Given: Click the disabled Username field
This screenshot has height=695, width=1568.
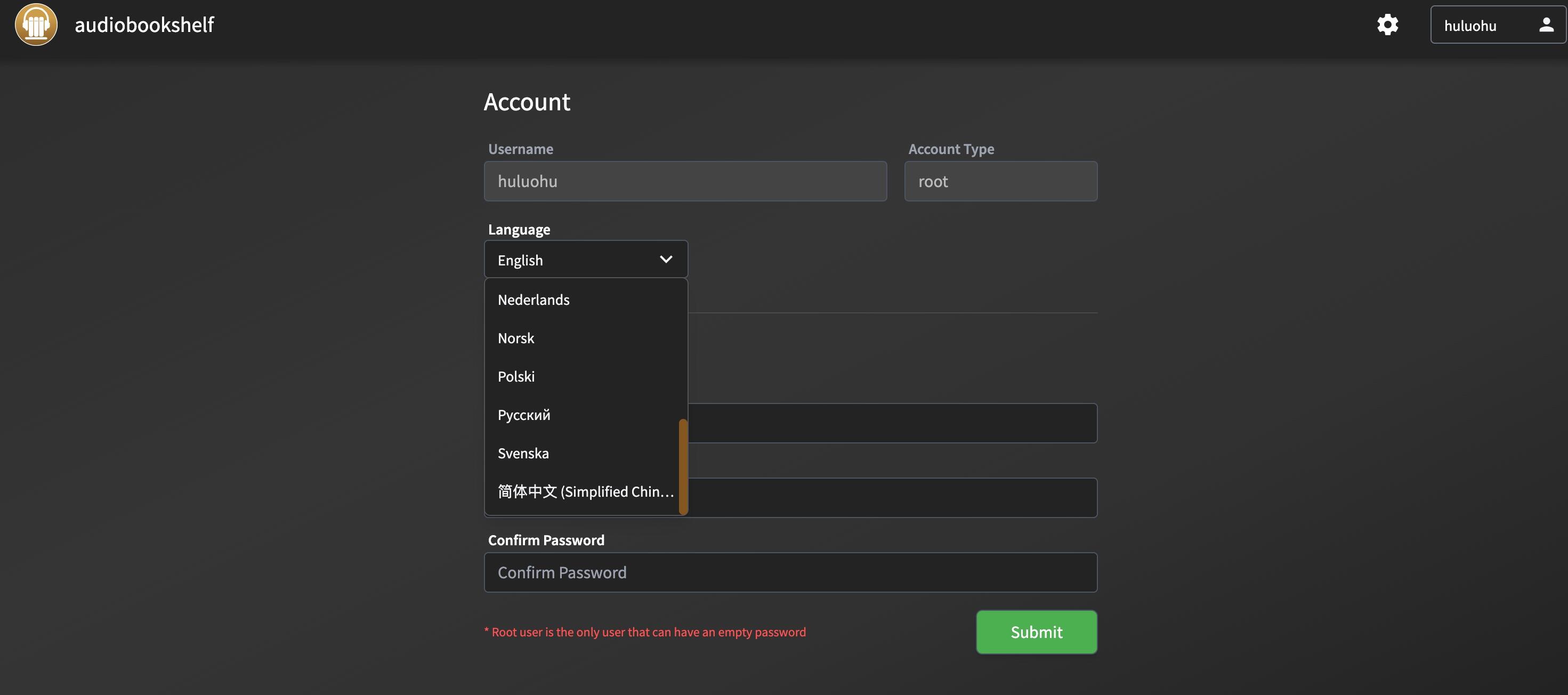Looking at the screenshot, I should (x=685, y=181).
